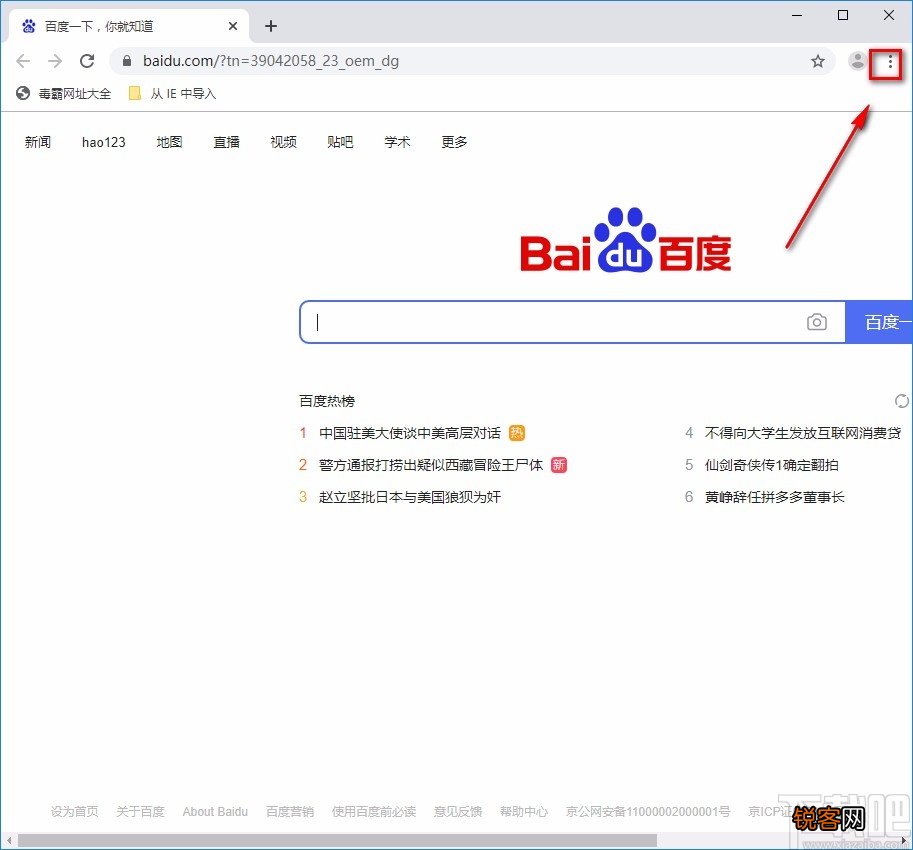
Task: Refresh the 百度热榜 list
Action: pos(901,401)
